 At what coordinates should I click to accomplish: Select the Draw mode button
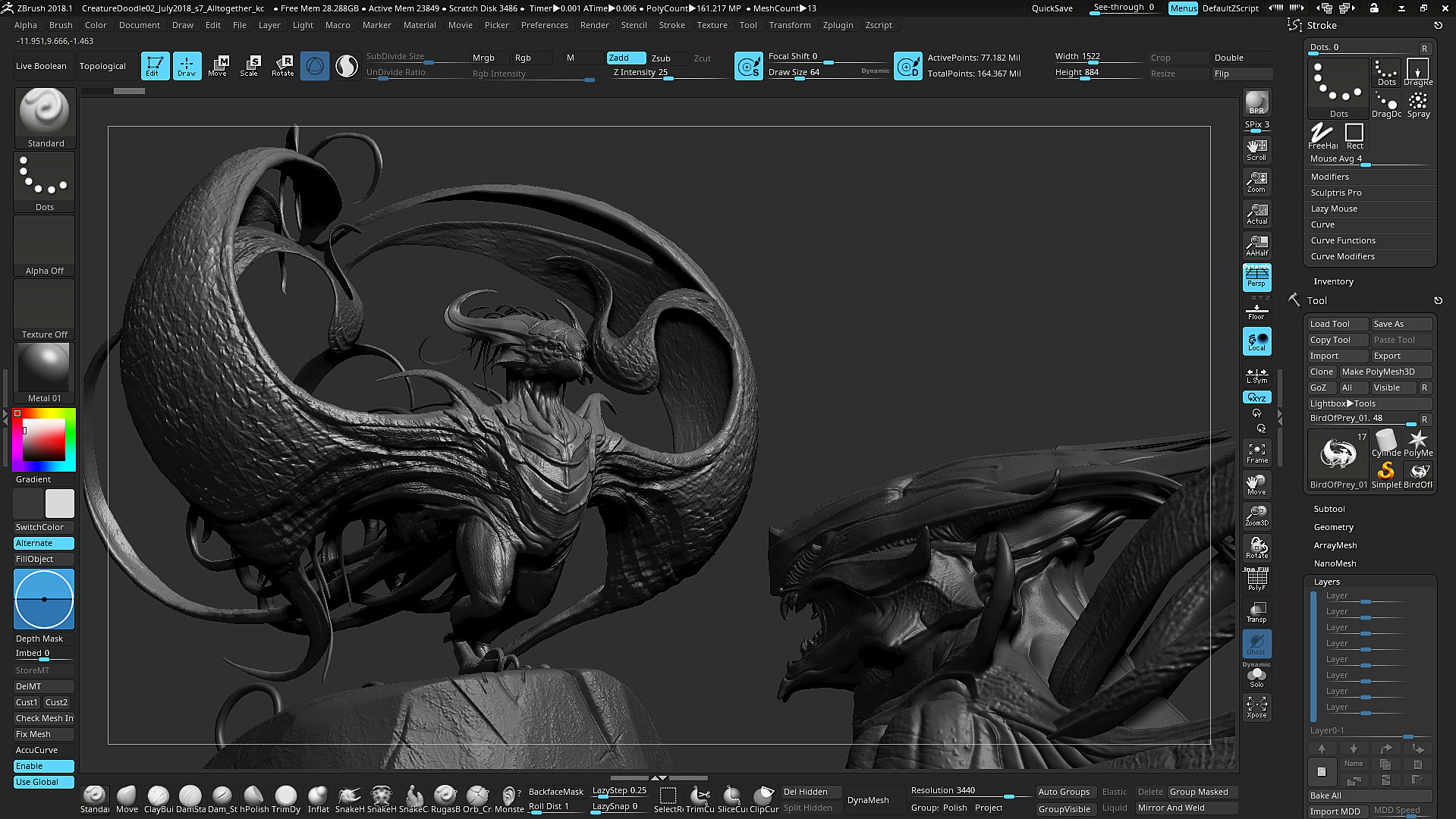pyautogui.click(x=187, y=66)
